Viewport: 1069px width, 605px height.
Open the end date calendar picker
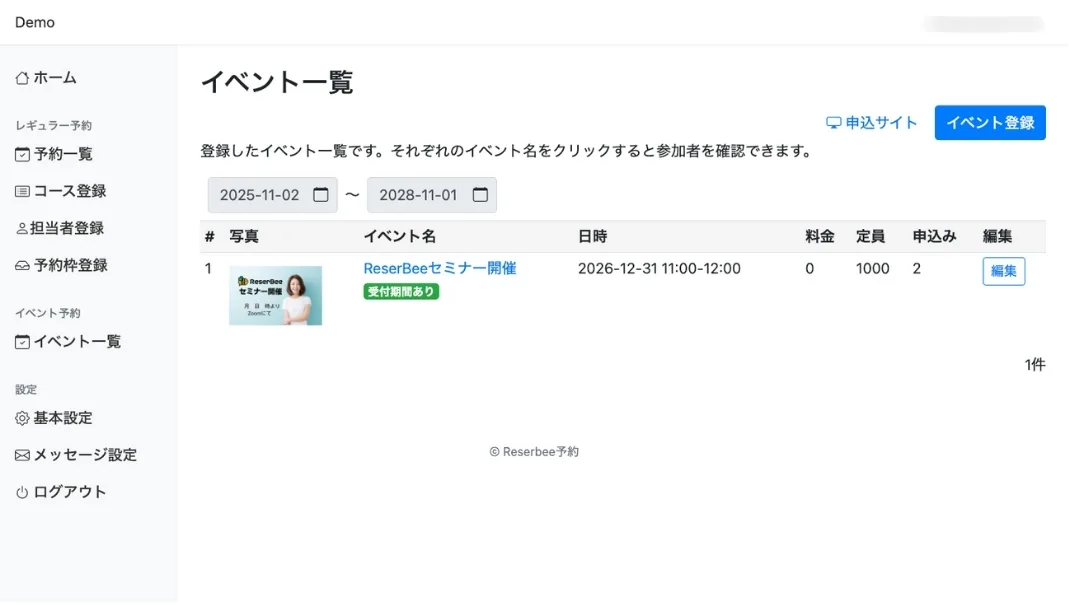[480, 195]
